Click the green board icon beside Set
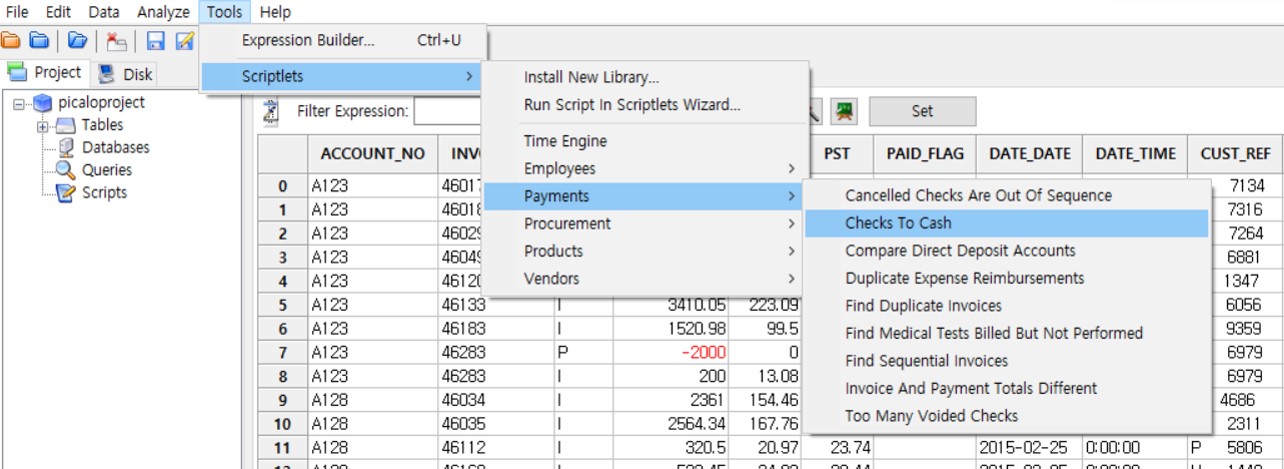The width and height of the screenshot is (1284, 469). [x=846, y=111]
